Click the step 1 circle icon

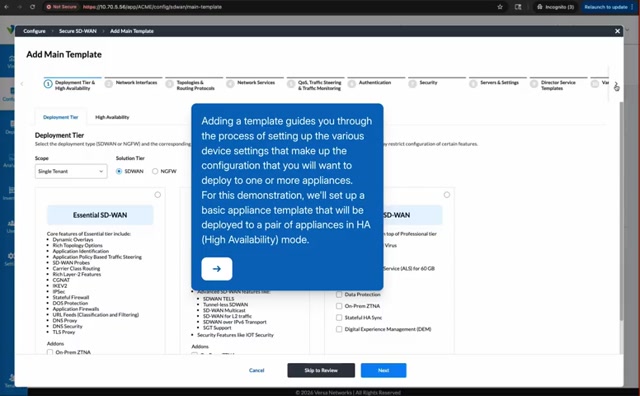pyautogui.click(x=48, y=84)
